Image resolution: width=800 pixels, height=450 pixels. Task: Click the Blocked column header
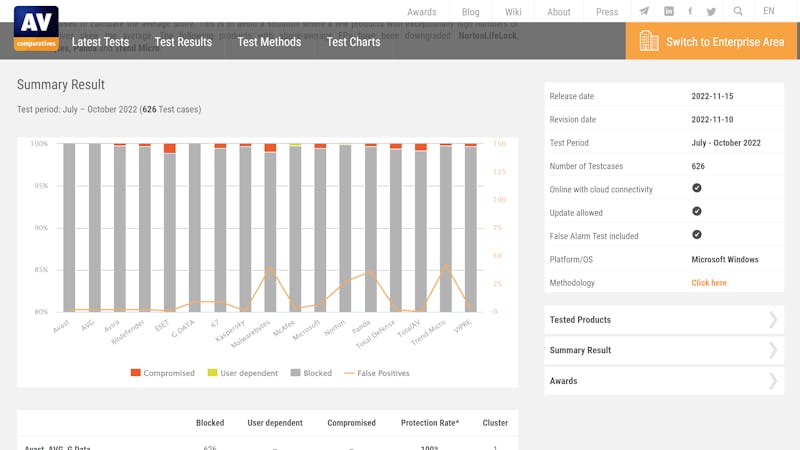click(210, 423)
